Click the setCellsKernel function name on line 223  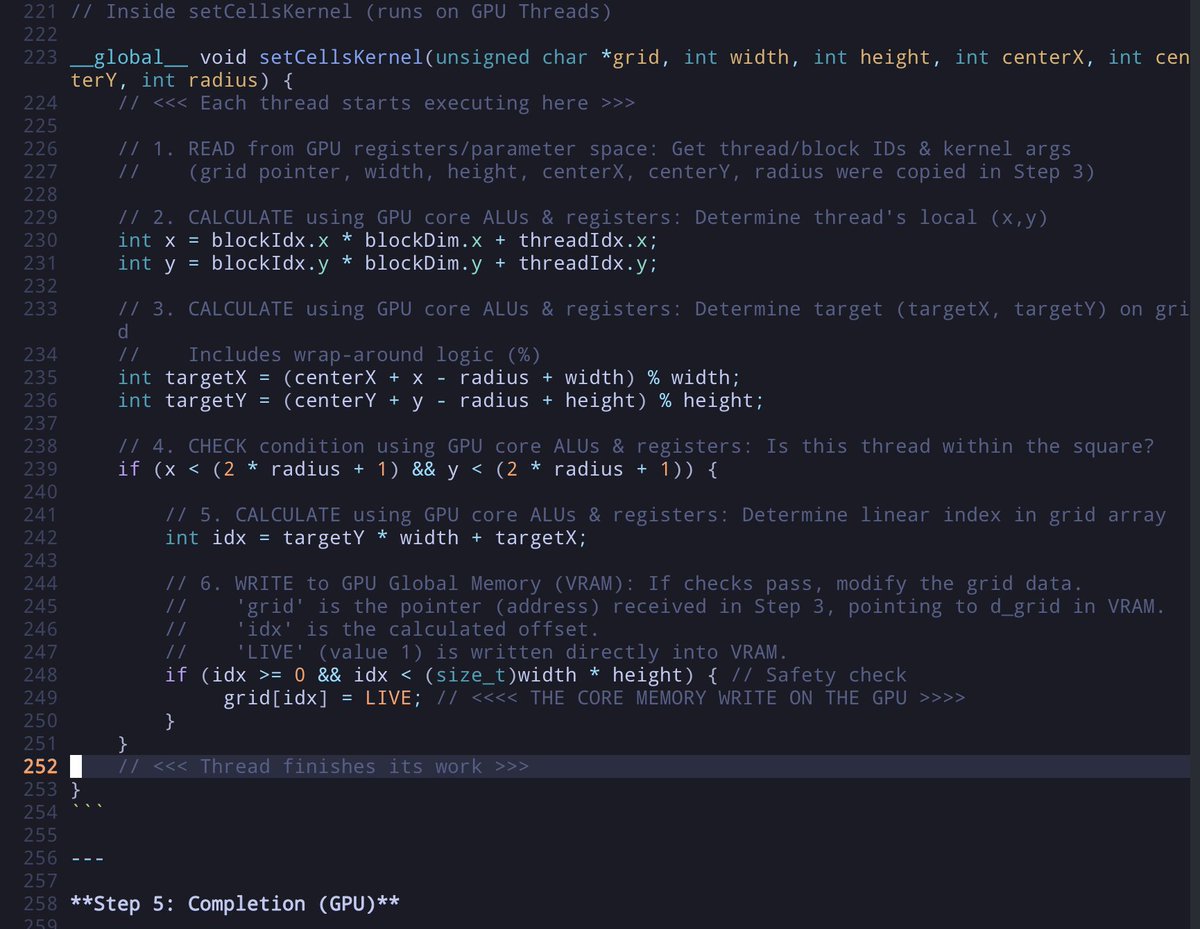pyautogui.click(x=341, y=57)
